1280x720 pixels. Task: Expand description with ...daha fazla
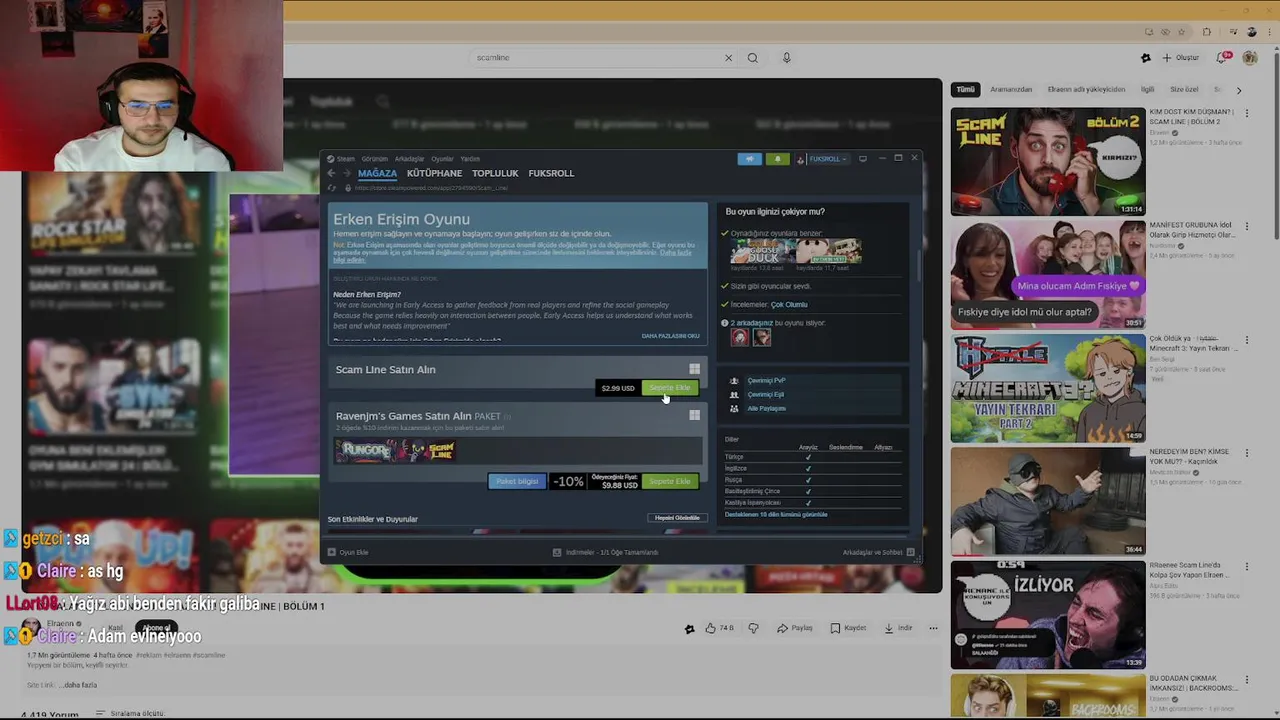click(x=79, y=685)
